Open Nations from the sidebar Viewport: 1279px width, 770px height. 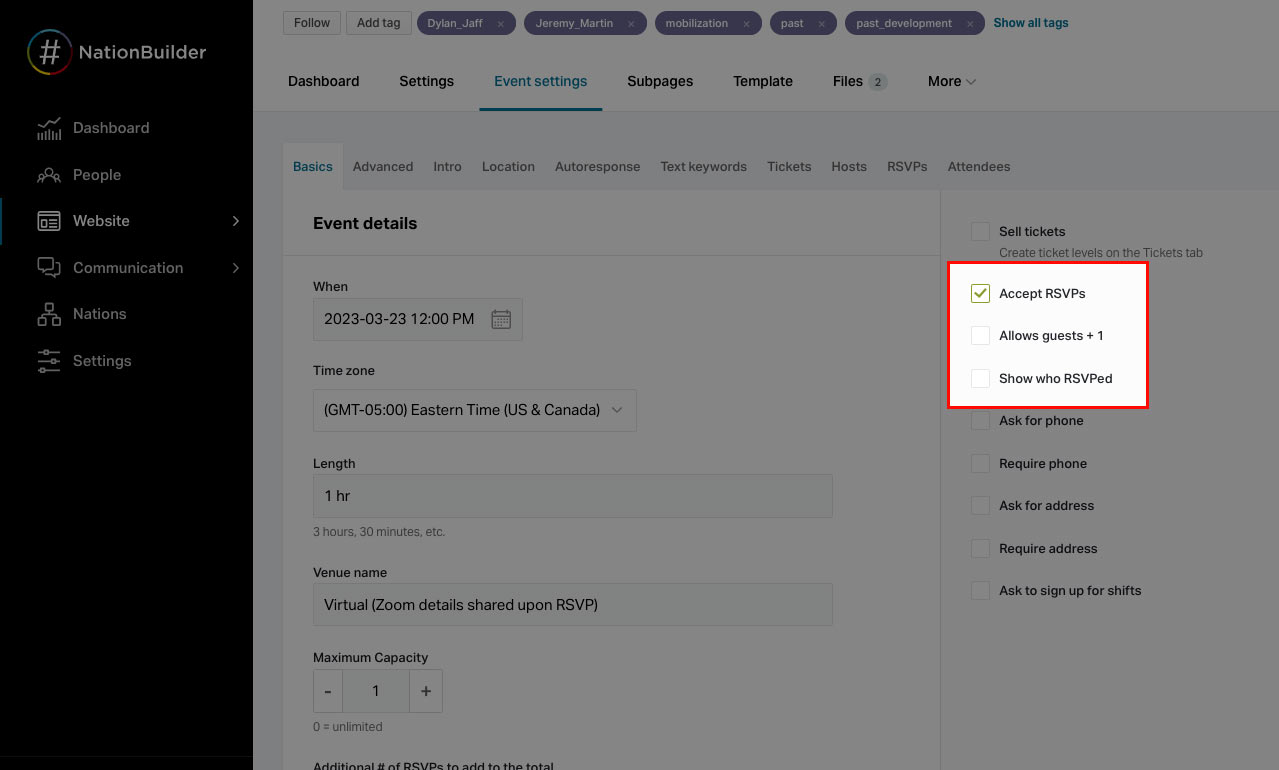tap(100, 313)
